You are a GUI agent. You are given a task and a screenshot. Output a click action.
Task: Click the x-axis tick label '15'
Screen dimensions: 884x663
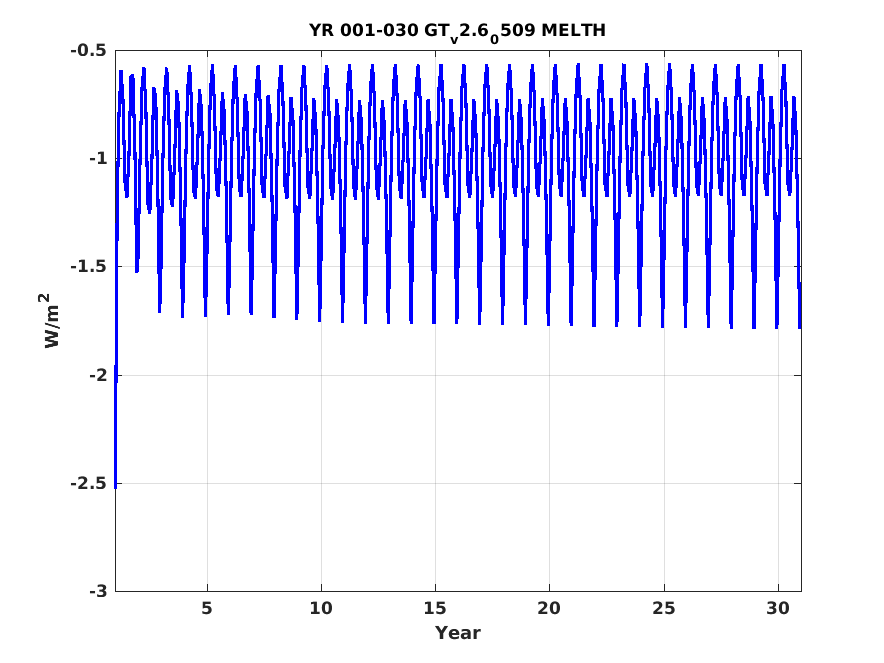tap(435, 608)
